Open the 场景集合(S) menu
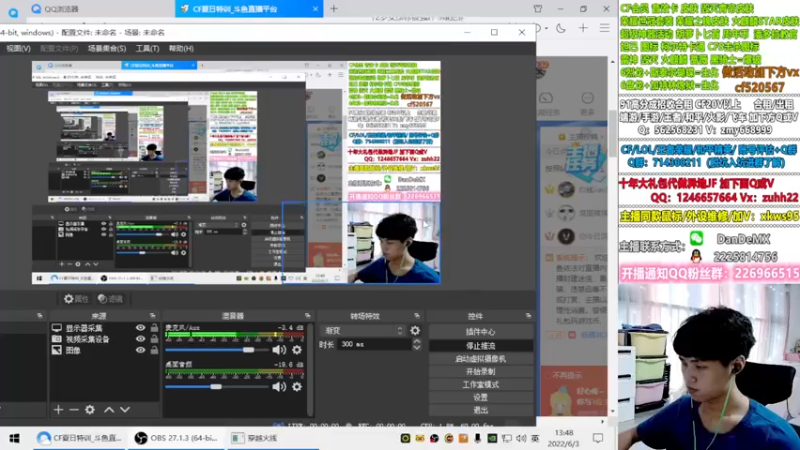This screenshot has height=450, width=800. [107, 48]
